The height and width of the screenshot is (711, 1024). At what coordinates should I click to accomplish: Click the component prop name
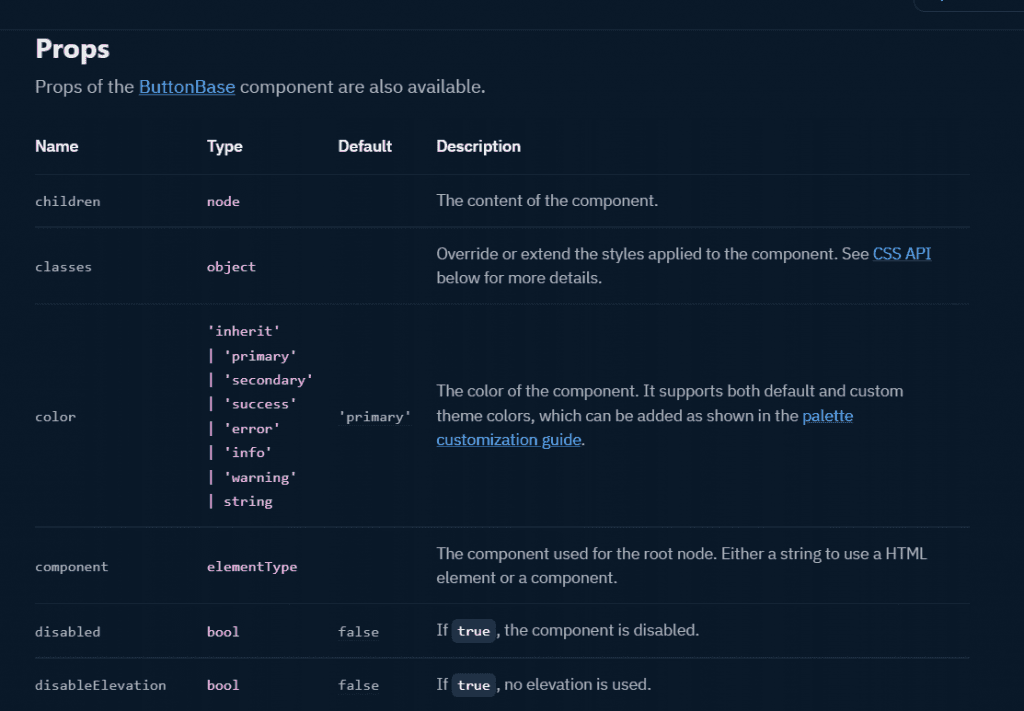click(71, 567)
